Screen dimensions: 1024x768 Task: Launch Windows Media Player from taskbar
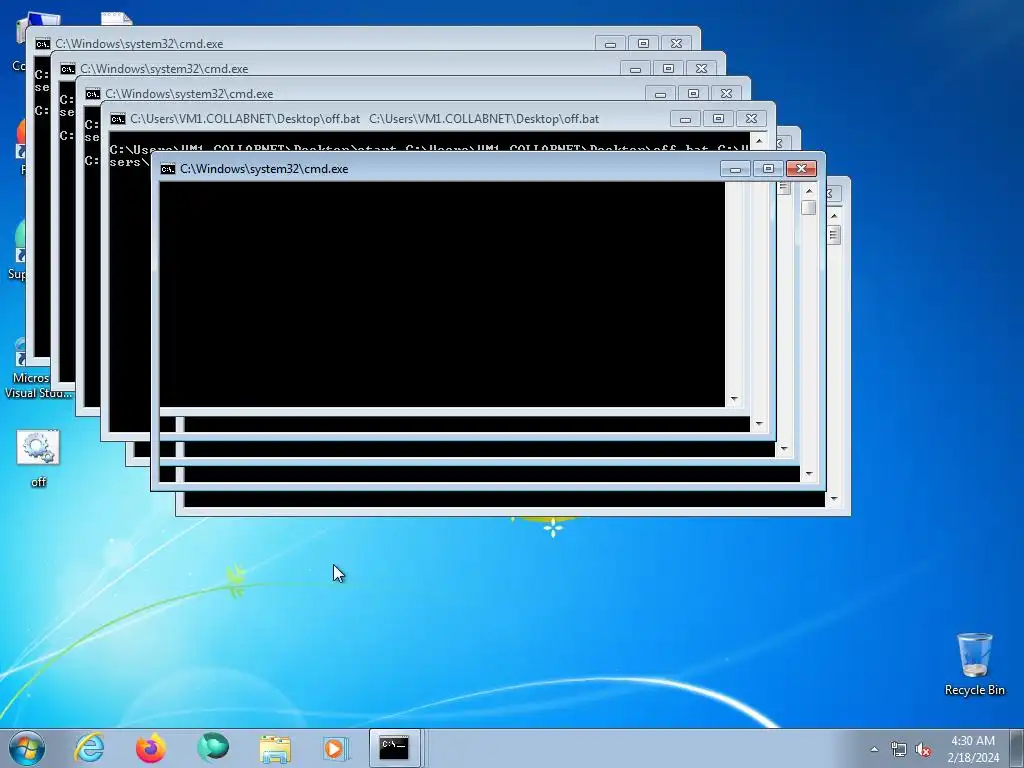click(x=336, y=748)
